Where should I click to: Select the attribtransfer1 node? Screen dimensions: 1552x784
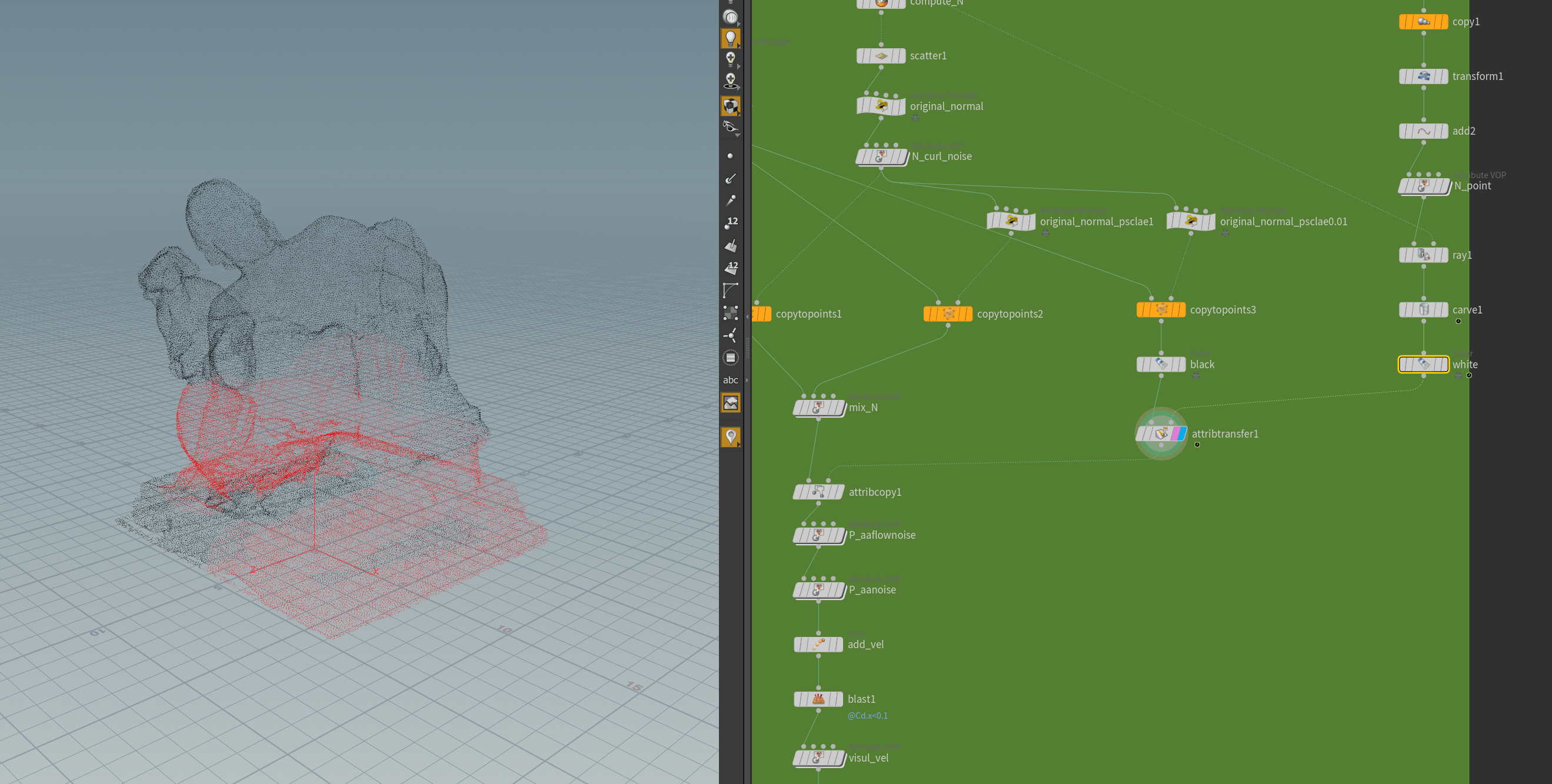1160,433
